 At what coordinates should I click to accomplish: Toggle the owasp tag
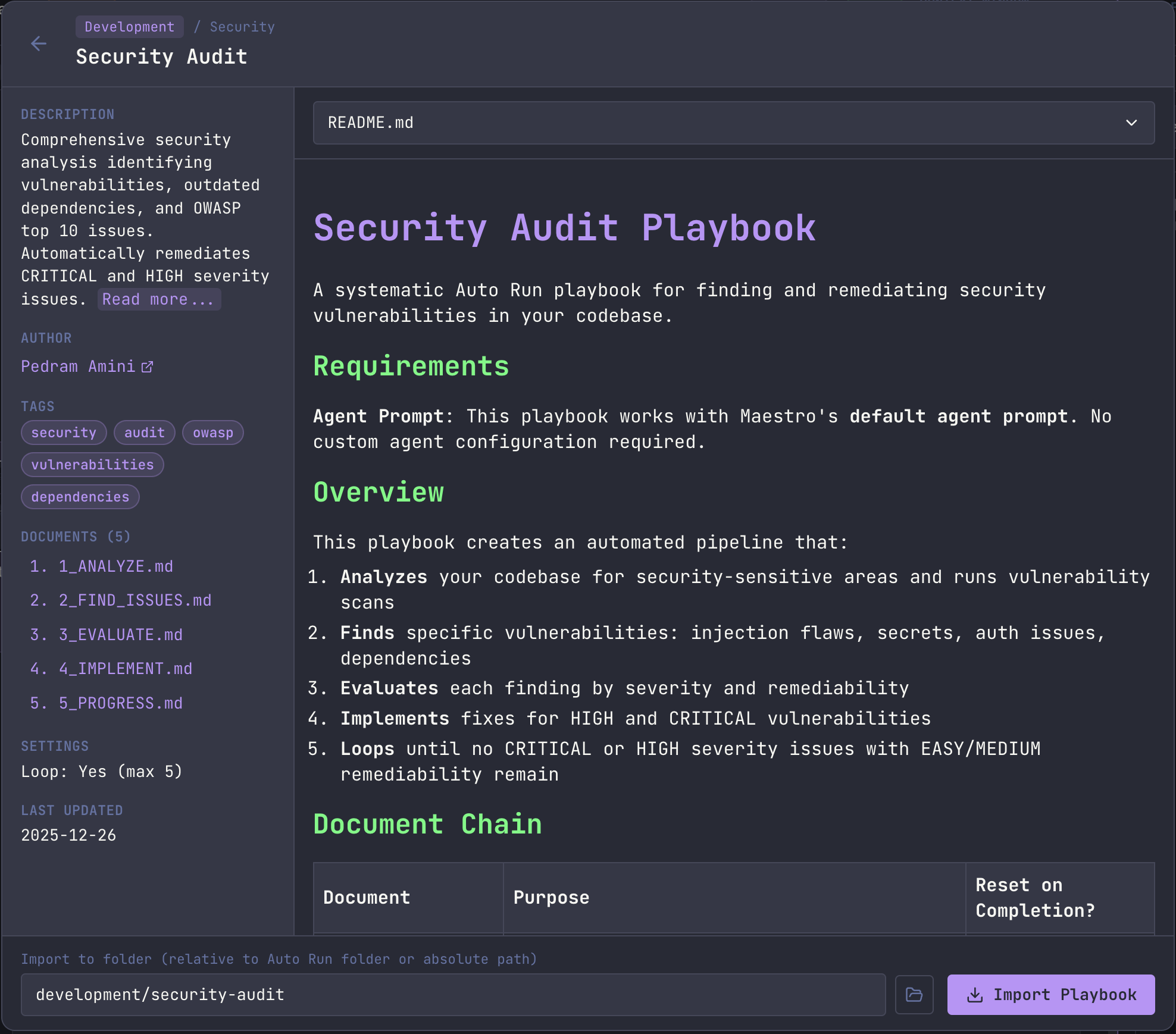tap(212, 433)
